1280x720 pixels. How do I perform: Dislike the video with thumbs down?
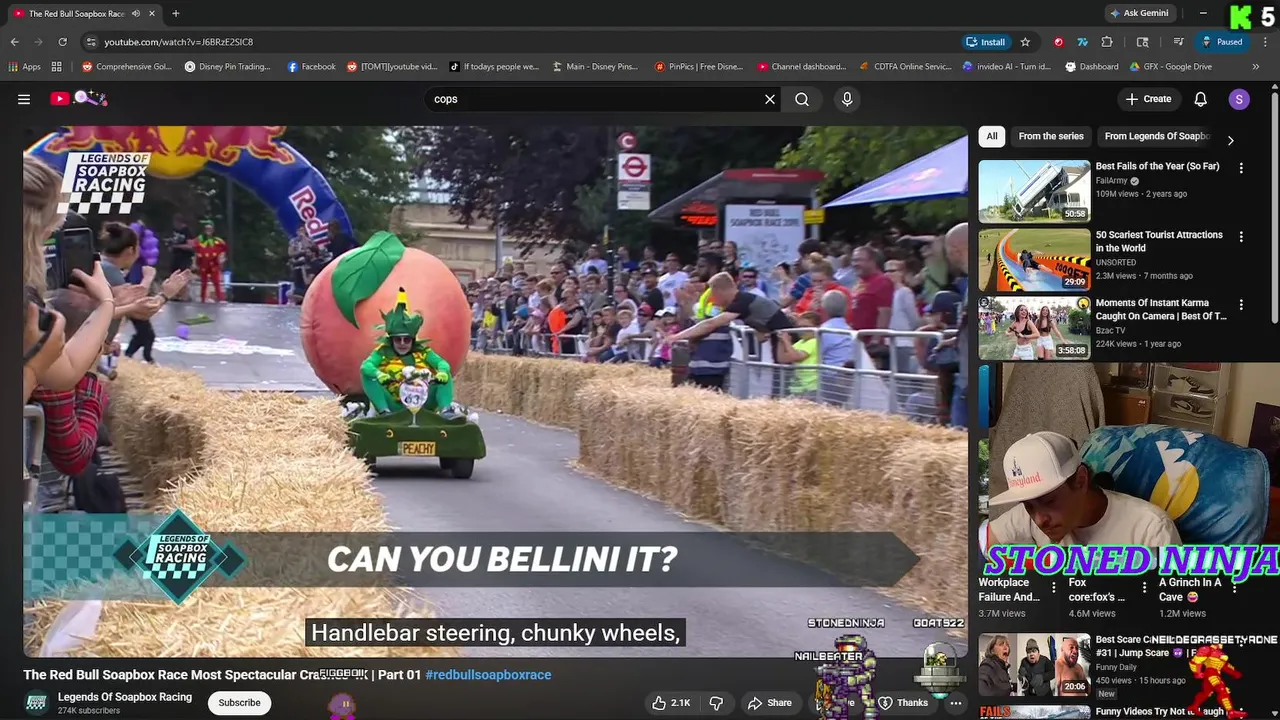coord(716,703)
